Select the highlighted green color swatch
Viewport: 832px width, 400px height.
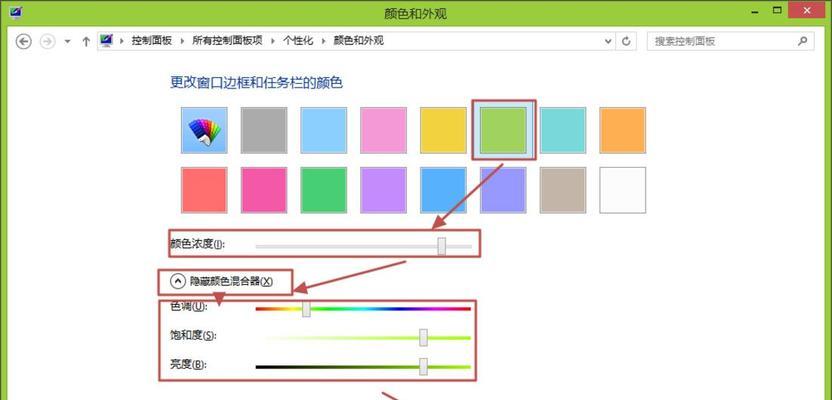[x=504, y=131]
